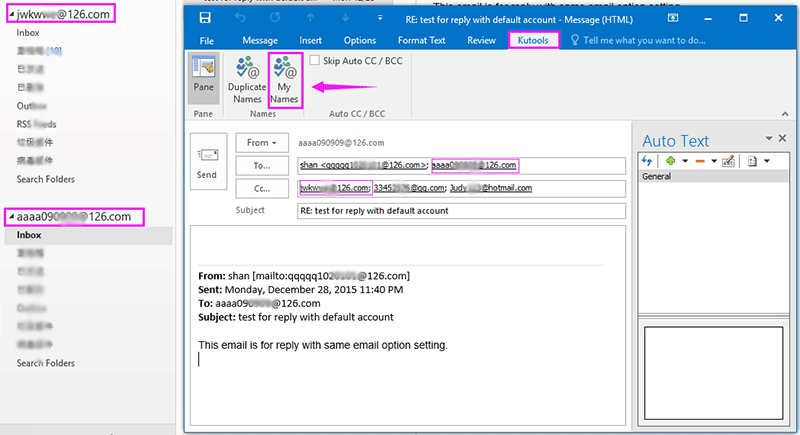Open Search Folders under the aaaa09 account
The height and width of the screenshot is (435, 800).
coord(45,363)
